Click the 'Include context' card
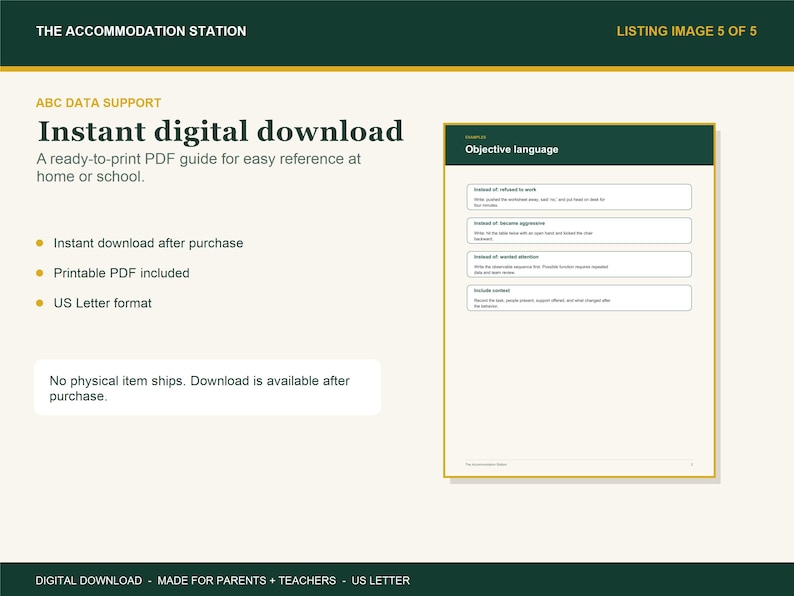Screen dimensions: 794x596 [x=579, y=298]
